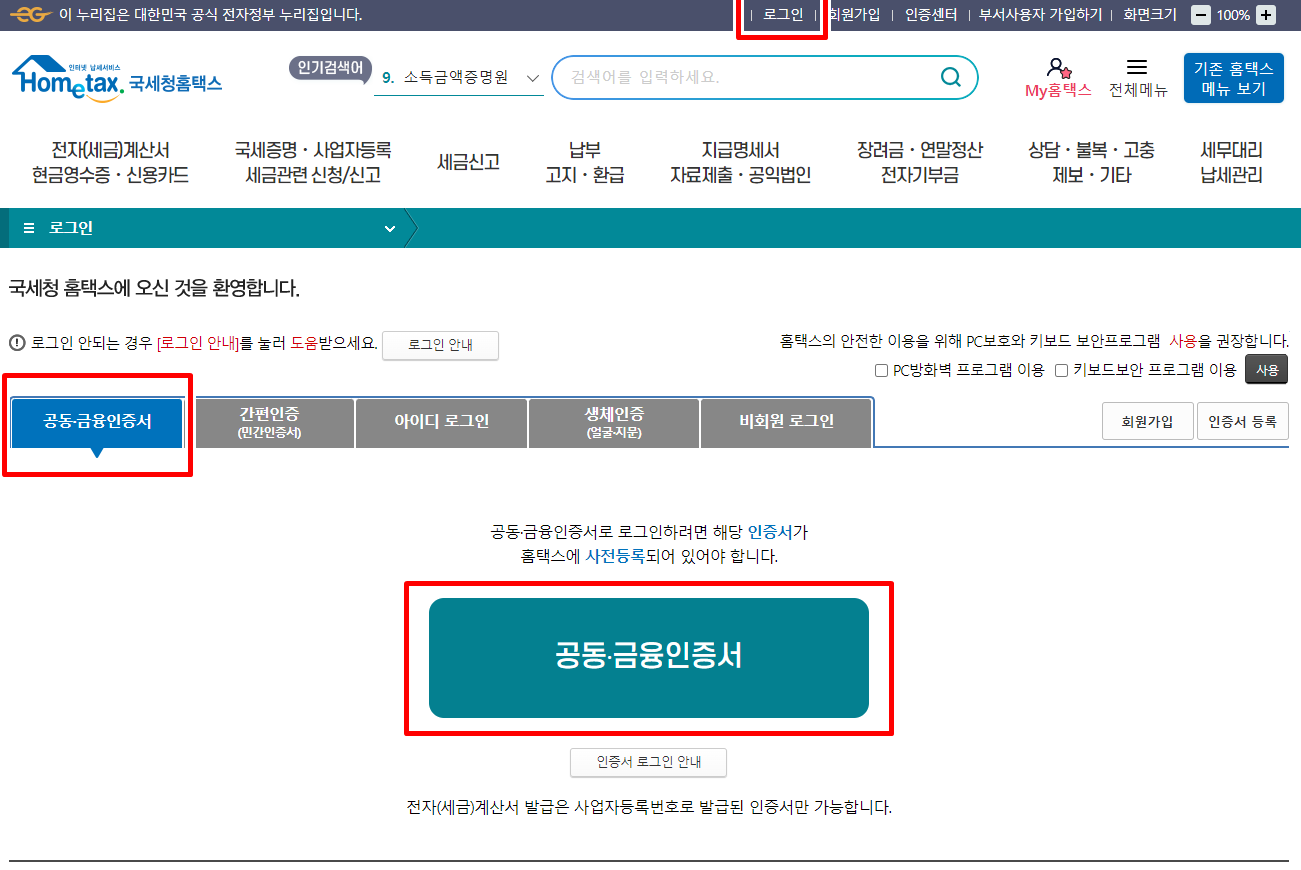Click 기존 홈택스 메뉴 보기 button

pyautogui.click(x=1233, y=78)
